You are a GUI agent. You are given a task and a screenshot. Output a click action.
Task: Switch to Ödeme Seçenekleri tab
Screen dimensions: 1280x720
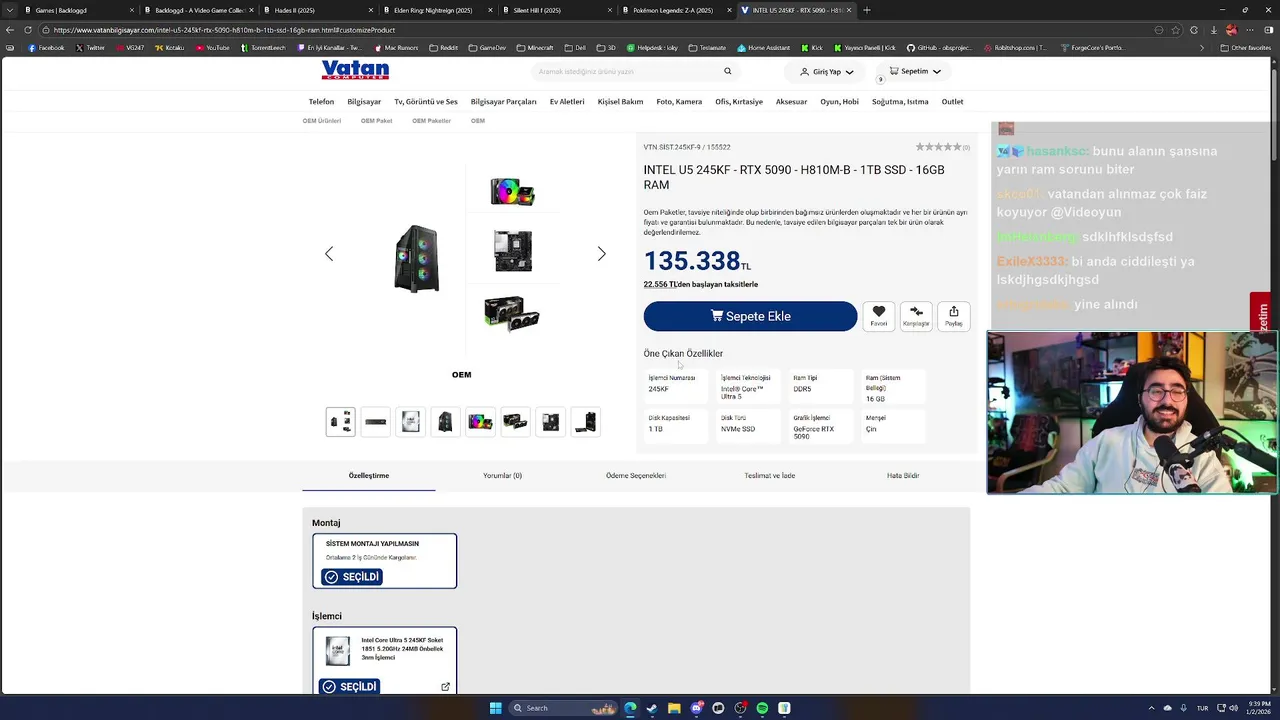tap(636, 475)
